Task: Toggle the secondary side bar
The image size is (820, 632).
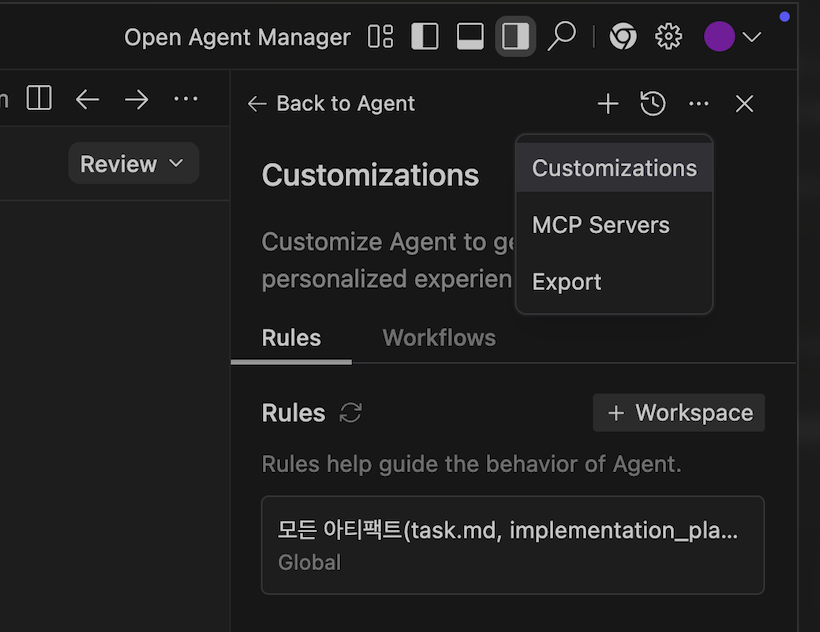Action: (x=515, y=37)
